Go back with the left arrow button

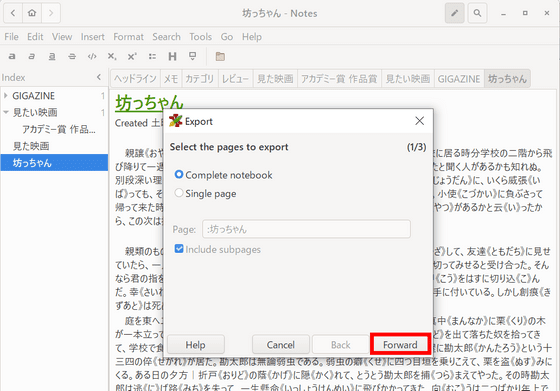tap(13, 13)
